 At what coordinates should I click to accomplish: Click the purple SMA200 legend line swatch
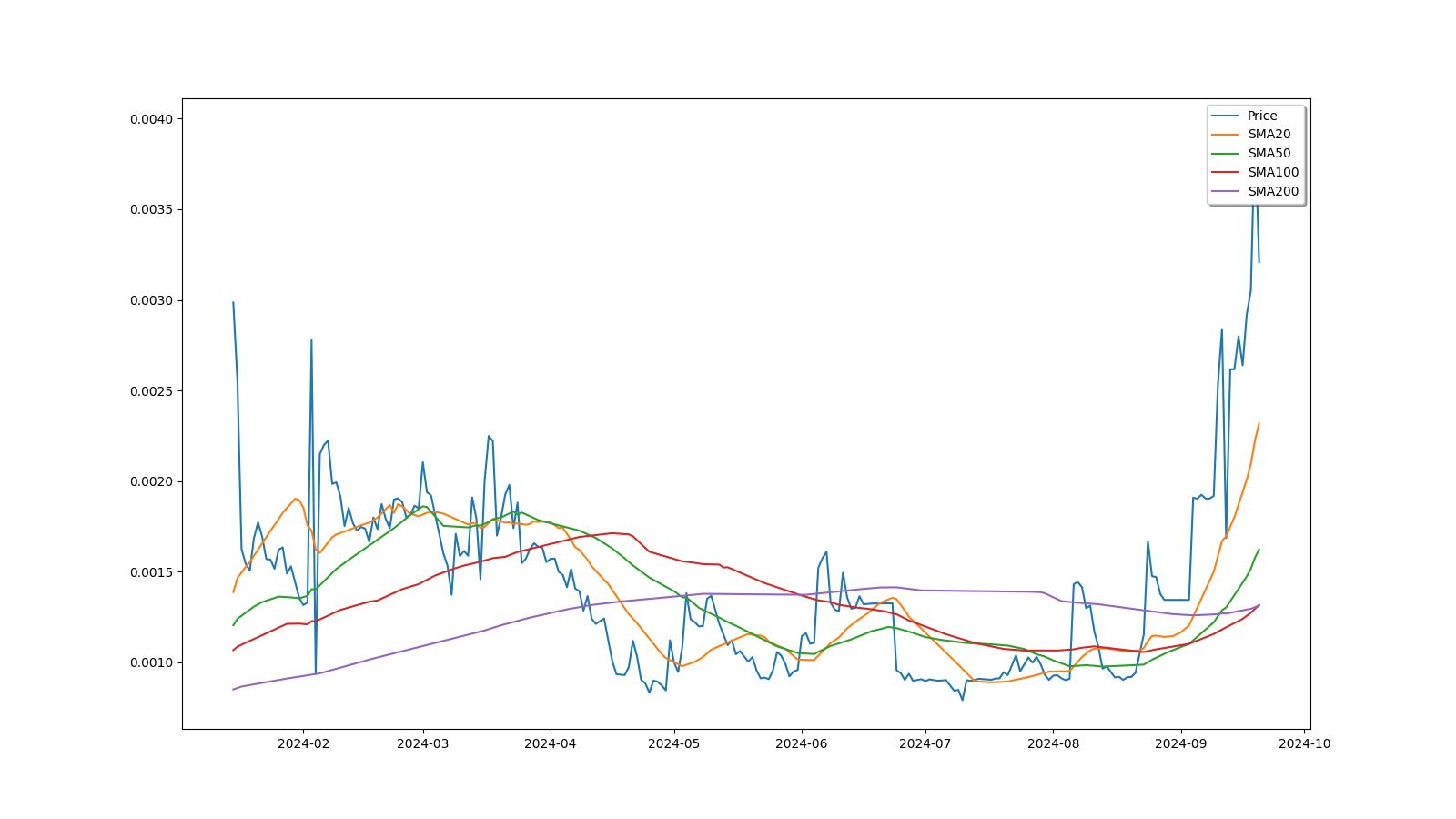click(1226, 191)
